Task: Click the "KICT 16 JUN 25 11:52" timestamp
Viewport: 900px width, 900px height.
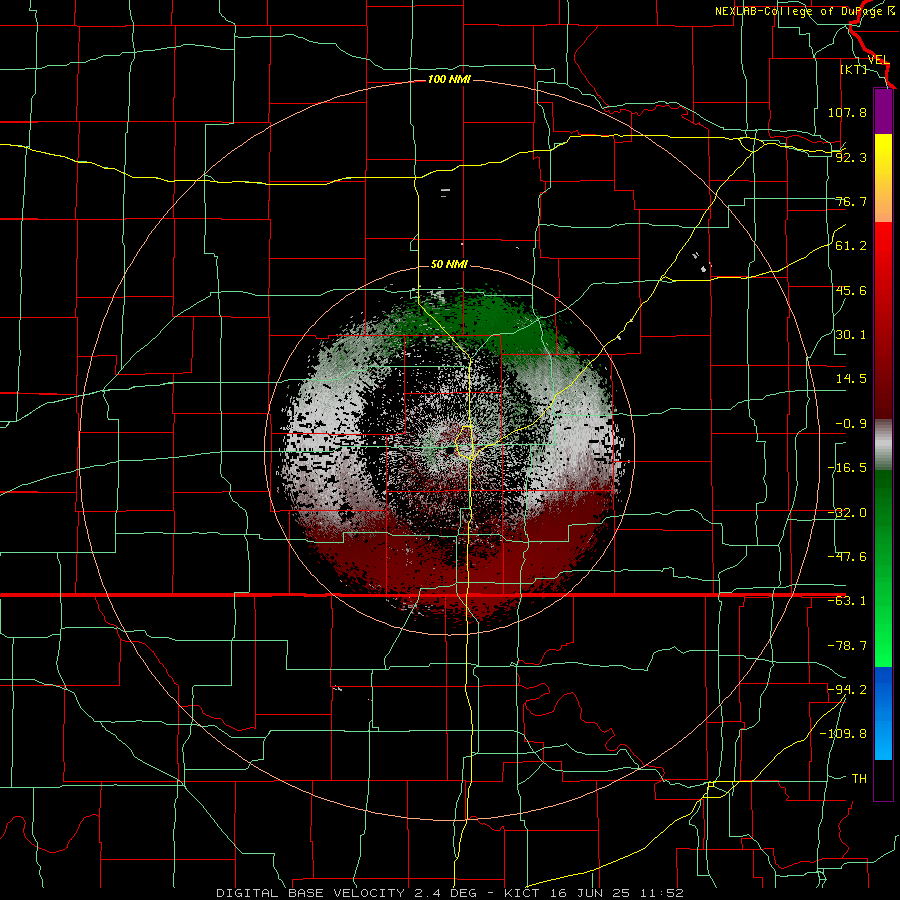Action: point(594,893)
